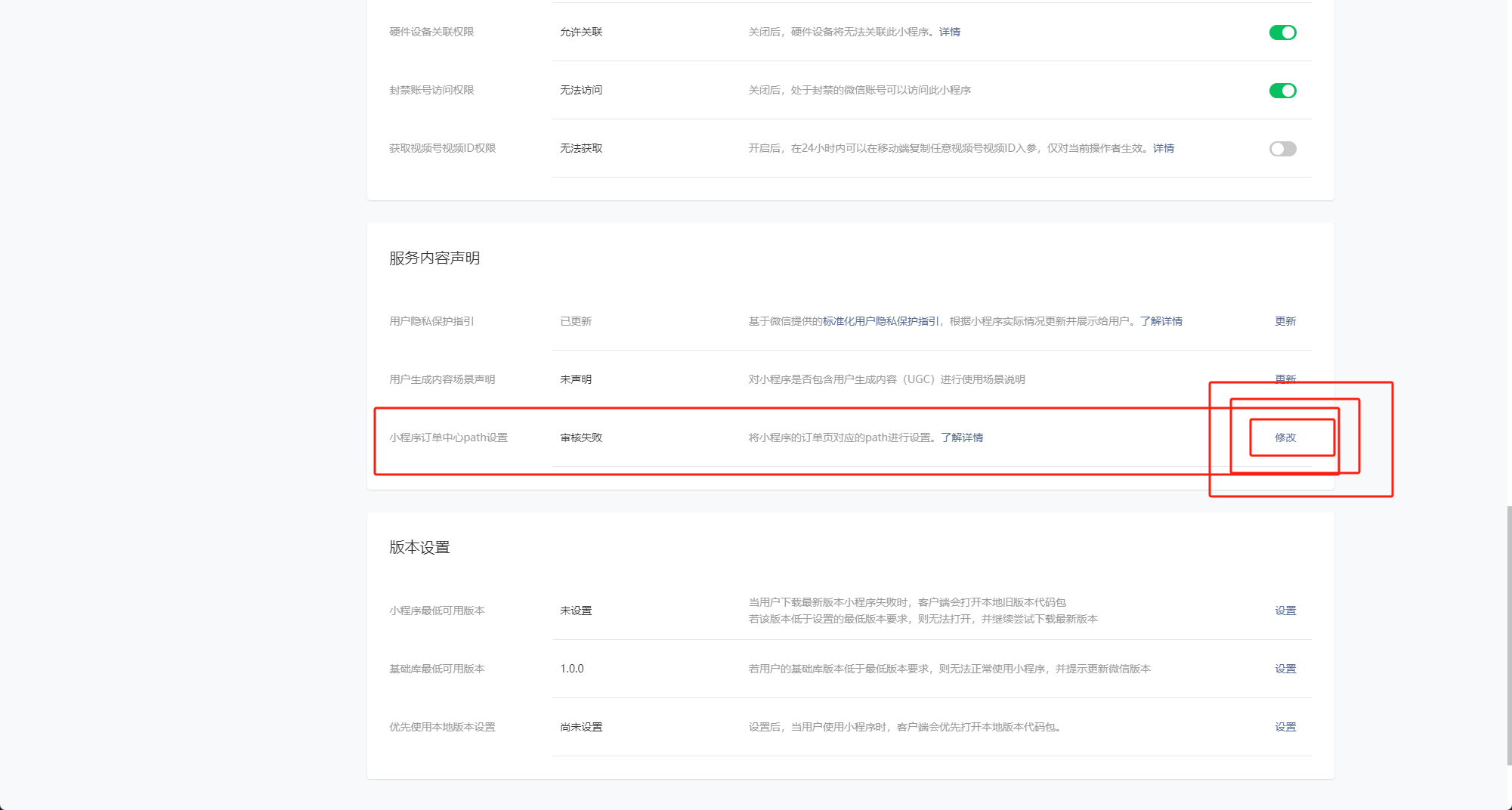This screenshot has width=1512, height=810.
Task: Open 详情 link in 硬件设备关联权限 row
Action: click(x=949, y=32)
